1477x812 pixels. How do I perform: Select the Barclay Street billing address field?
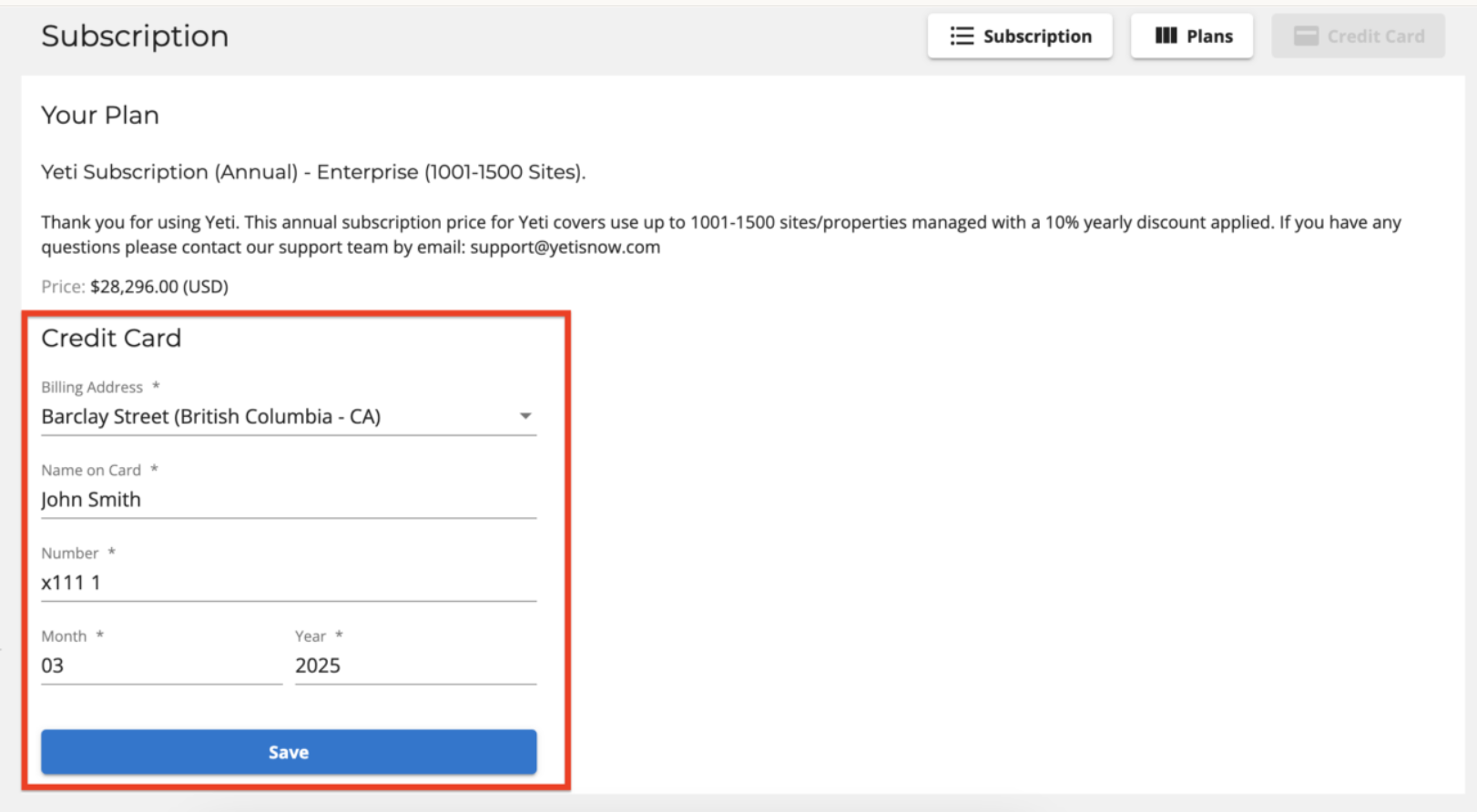coord(289,417)
